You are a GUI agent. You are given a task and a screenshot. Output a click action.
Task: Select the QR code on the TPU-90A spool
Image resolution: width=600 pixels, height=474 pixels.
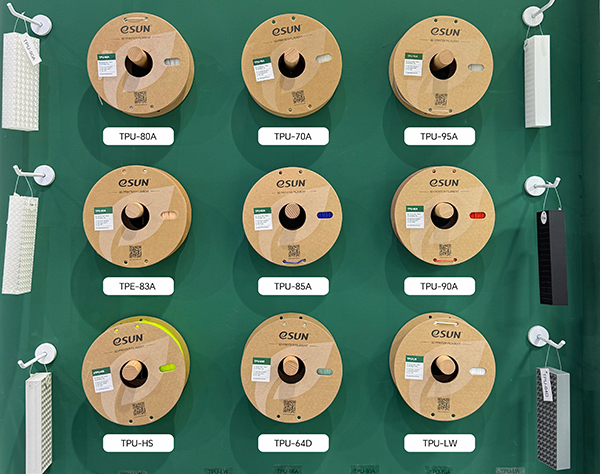pos(445,250)
